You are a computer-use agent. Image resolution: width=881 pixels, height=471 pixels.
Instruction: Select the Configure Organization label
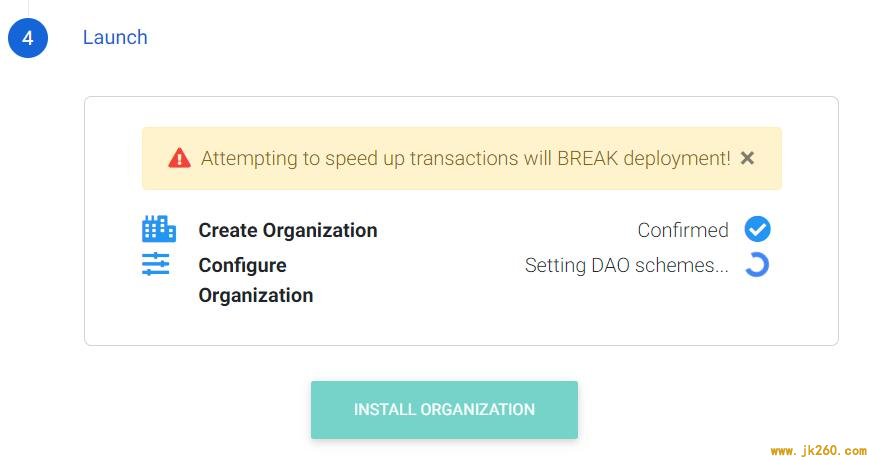[256, 280]
